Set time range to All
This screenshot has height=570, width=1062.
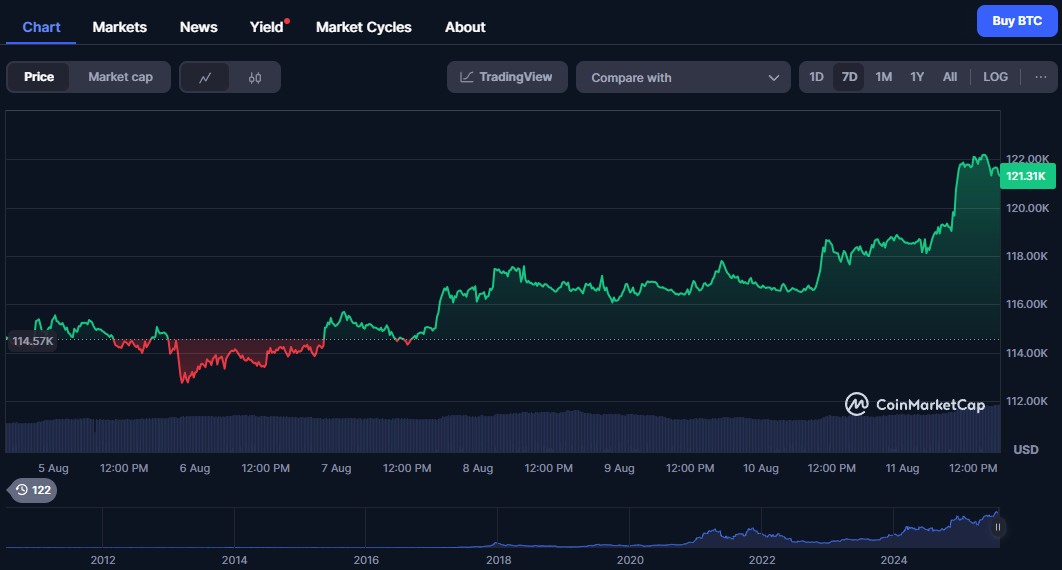point(950,77)
